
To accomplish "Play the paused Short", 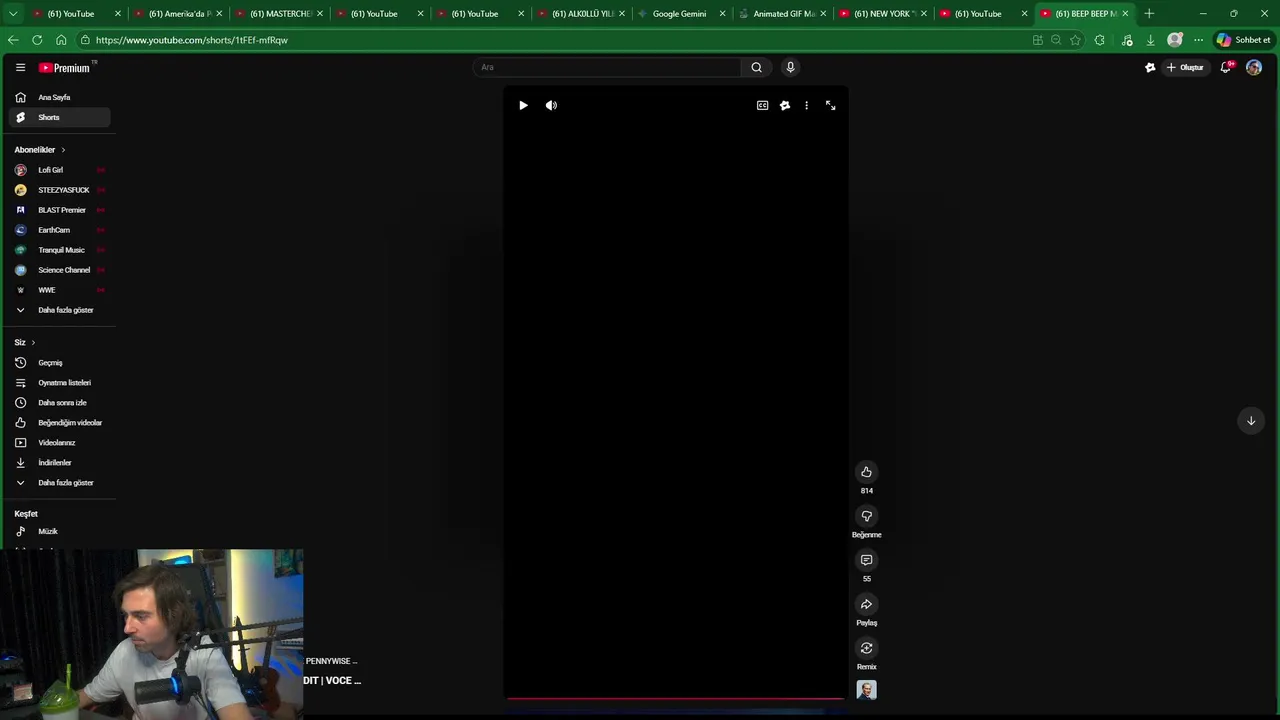I will click(523, 105).
